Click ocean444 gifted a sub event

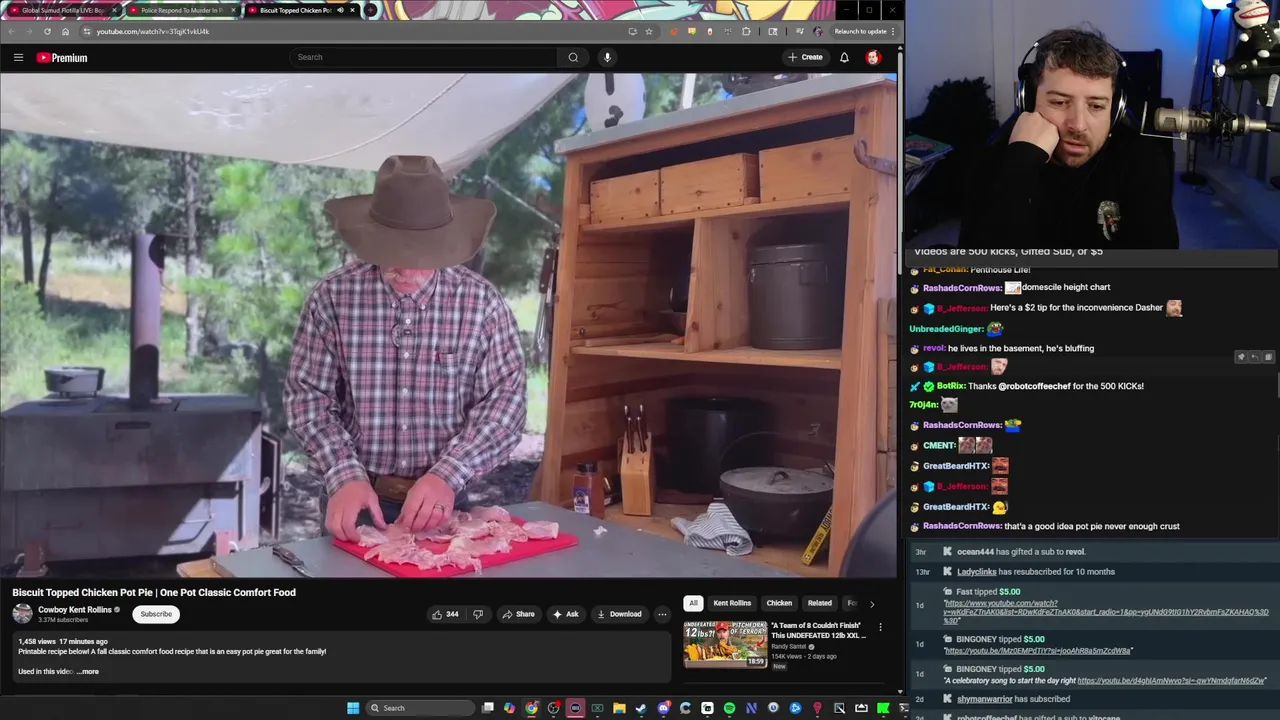click(1021, 552)
